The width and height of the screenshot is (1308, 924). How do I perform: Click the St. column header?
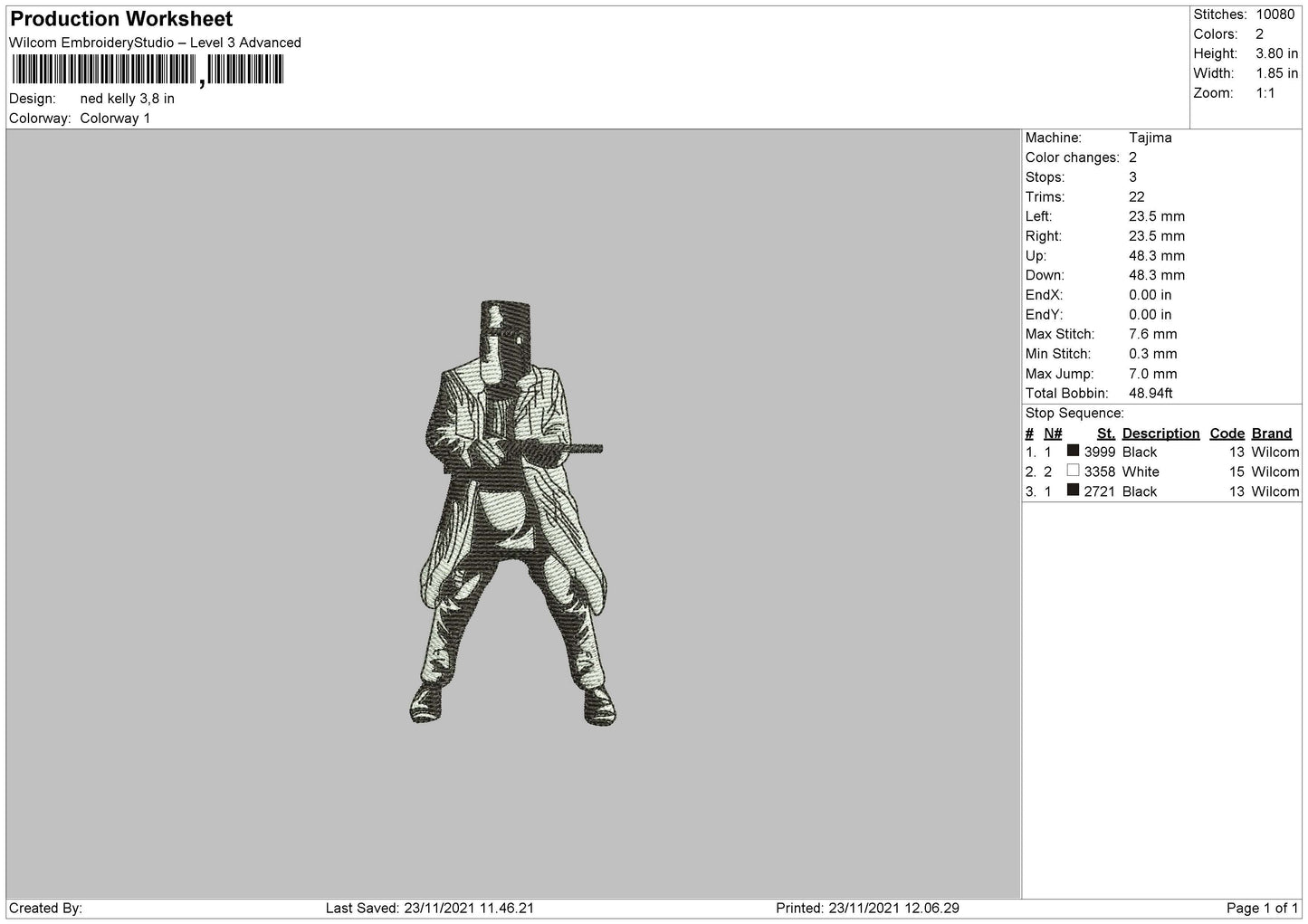pos(1105,433)
